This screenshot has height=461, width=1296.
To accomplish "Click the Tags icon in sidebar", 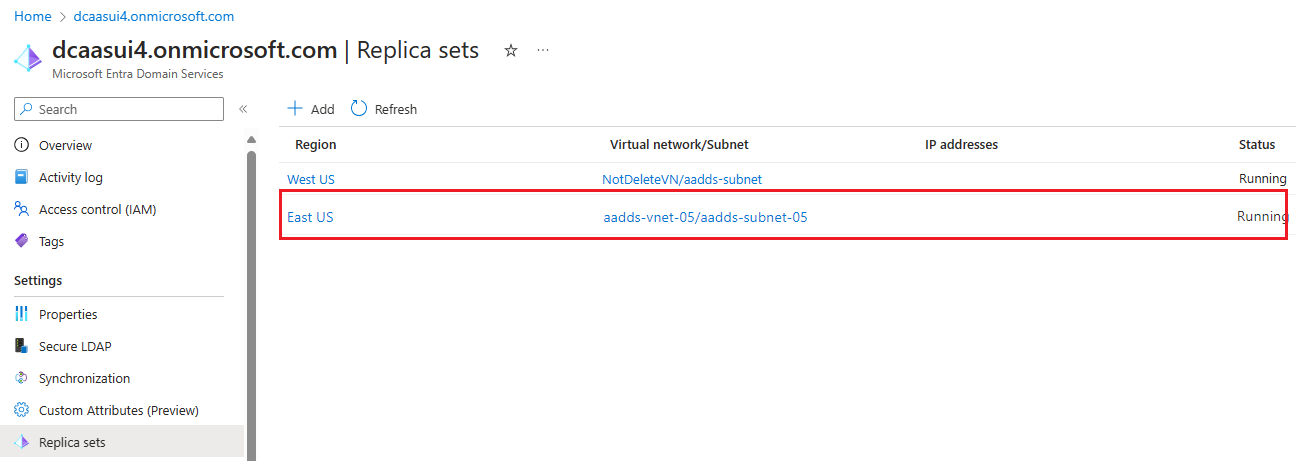I will (22, 241).
